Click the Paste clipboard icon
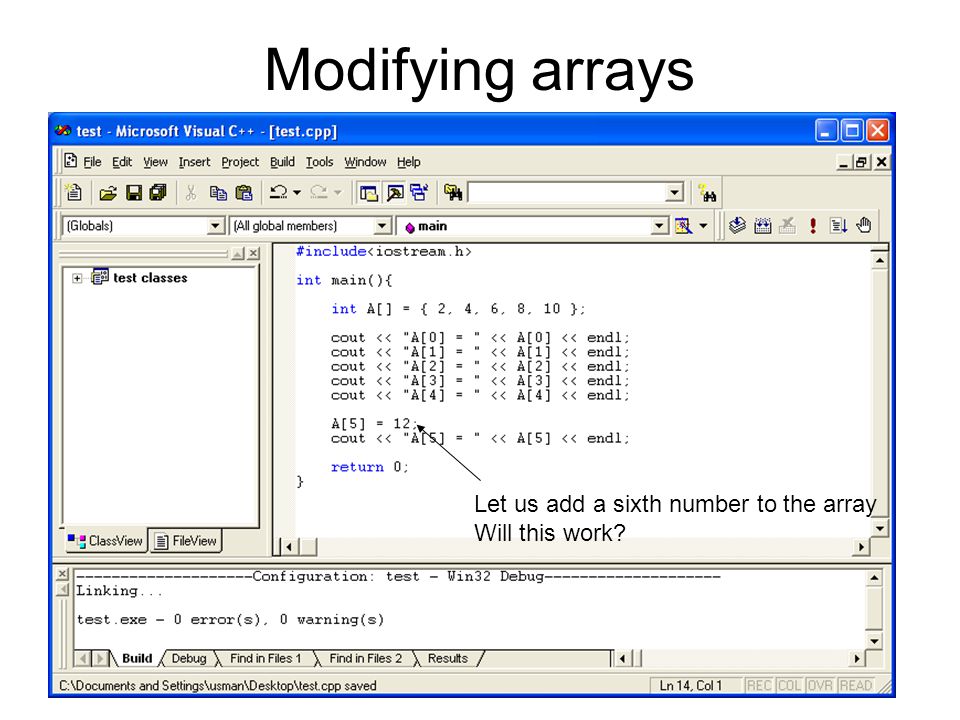The image size is (960, 720). 244,193
